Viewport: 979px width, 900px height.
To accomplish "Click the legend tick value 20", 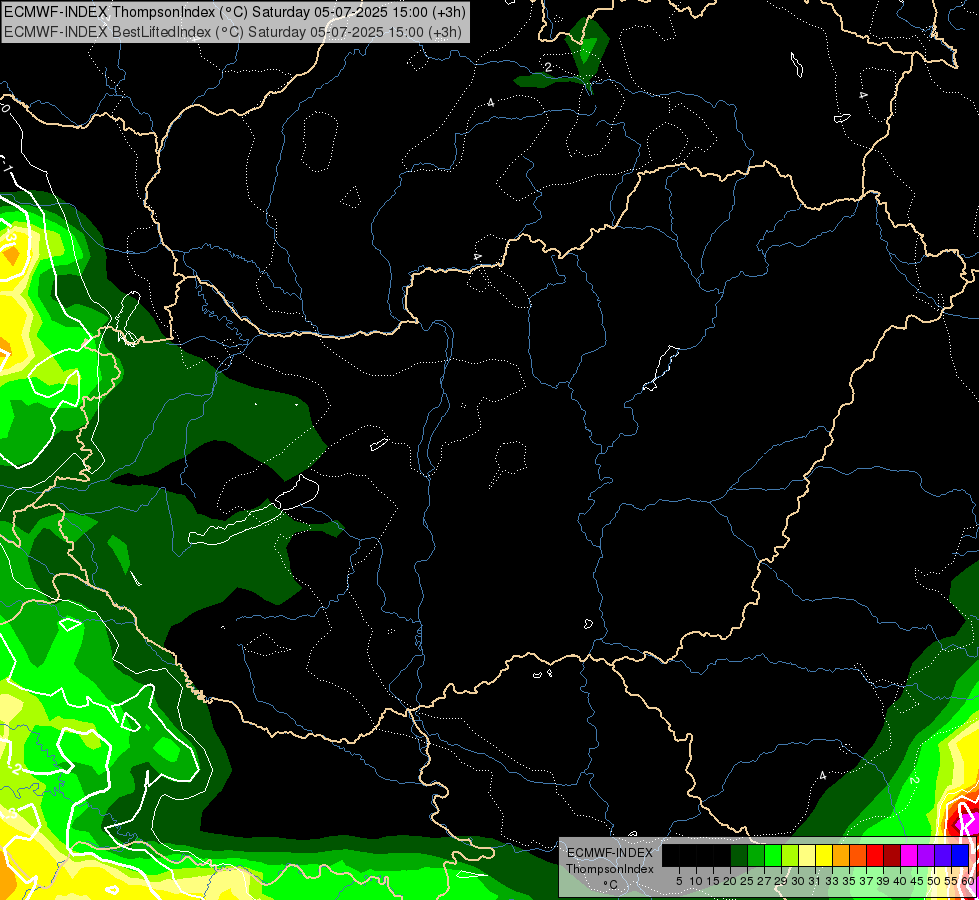I will pos(730,881).
